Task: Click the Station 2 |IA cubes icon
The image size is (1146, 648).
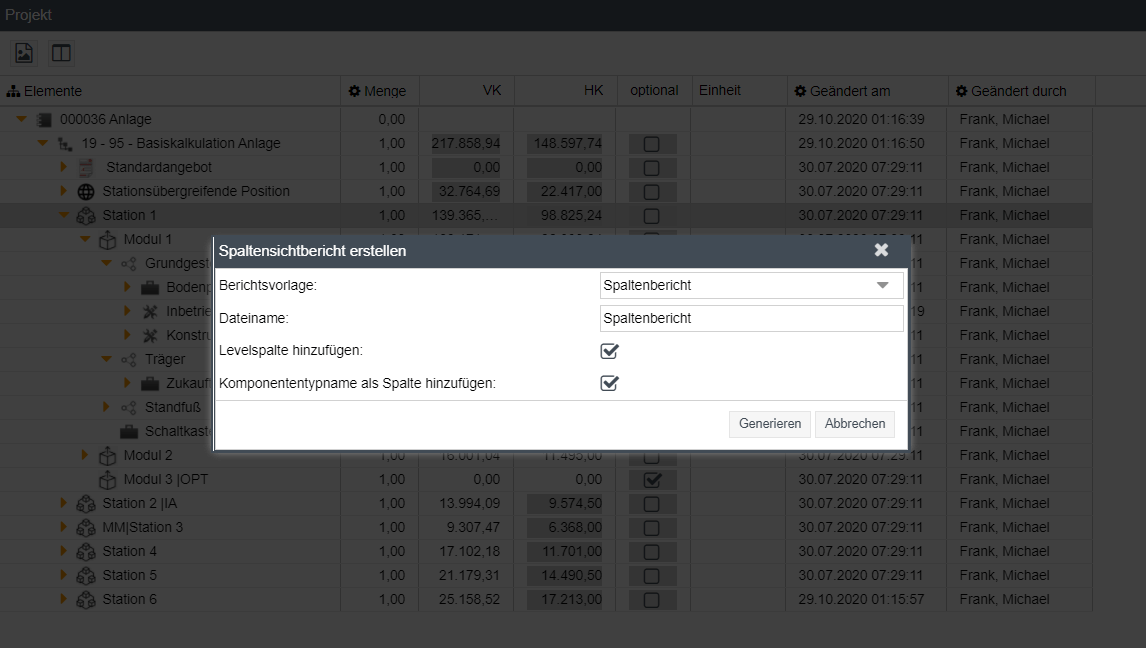Action: (x=86, y=504)
